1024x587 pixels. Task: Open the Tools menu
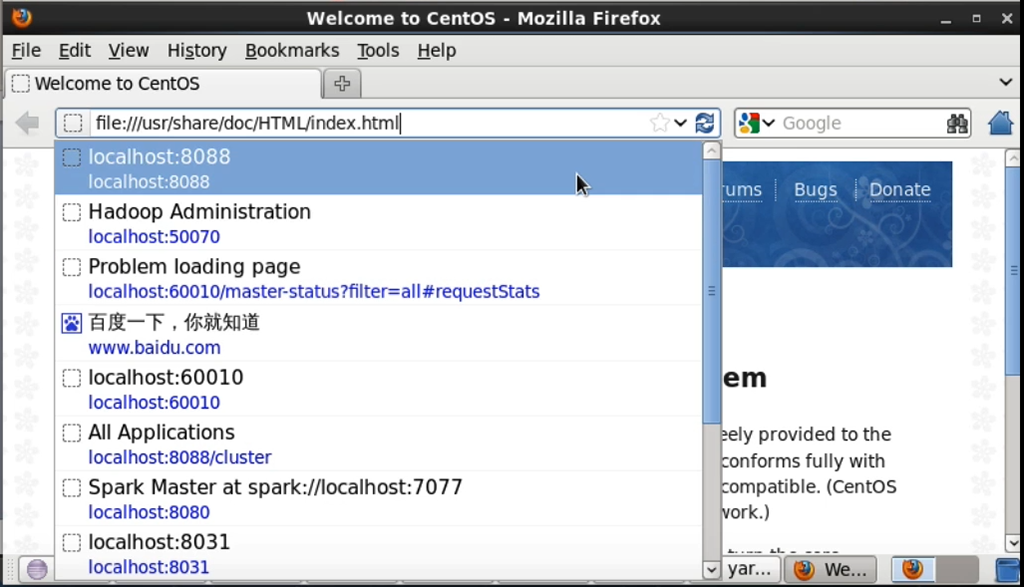377,50
